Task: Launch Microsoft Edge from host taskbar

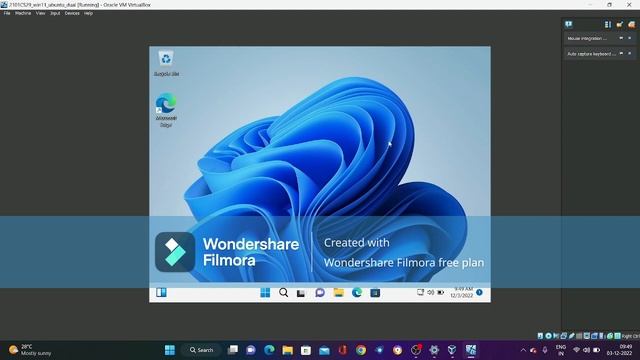Action: (x=269, y=350)
